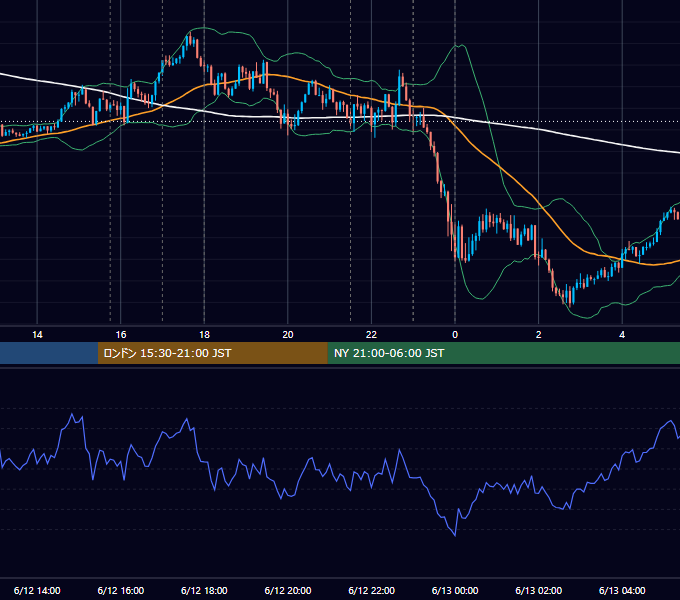
Task: Click the 6/13 02:00 date label
Action: [539, 590]
